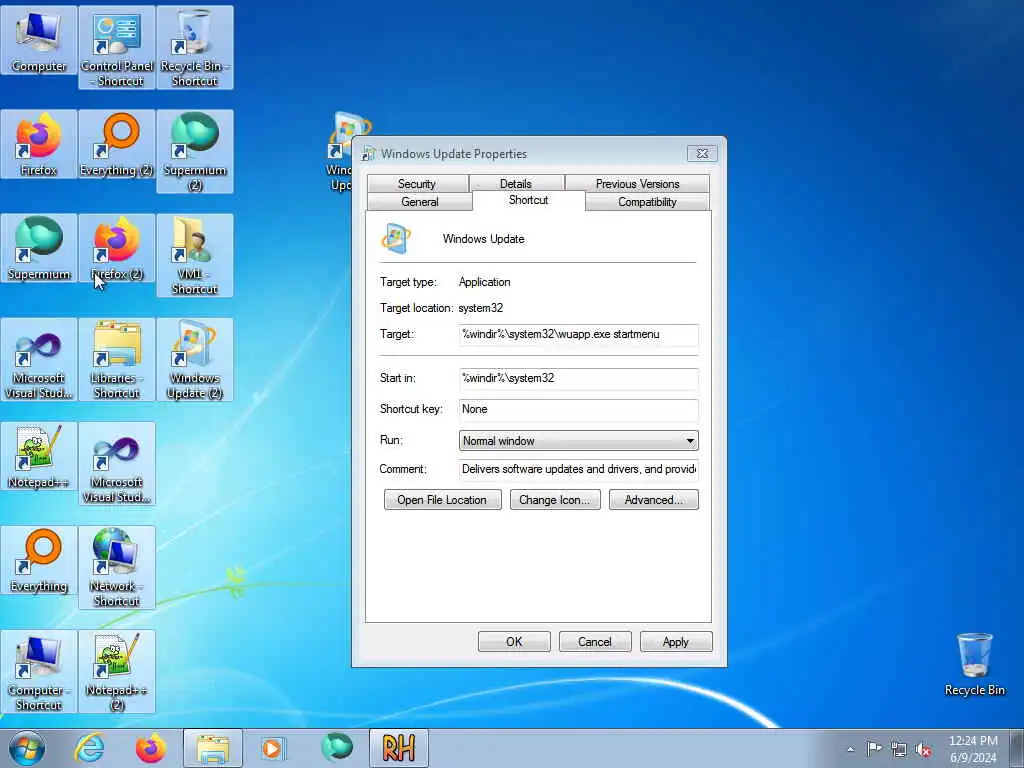Screen dimensions: 1024x768
Task: Confirm the dialog with OK
Action: point(514,641)
